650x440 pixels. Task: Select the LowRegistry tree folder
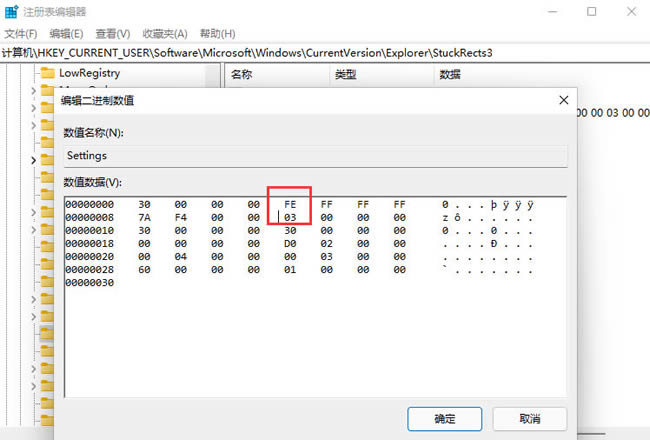pos(89,73)
